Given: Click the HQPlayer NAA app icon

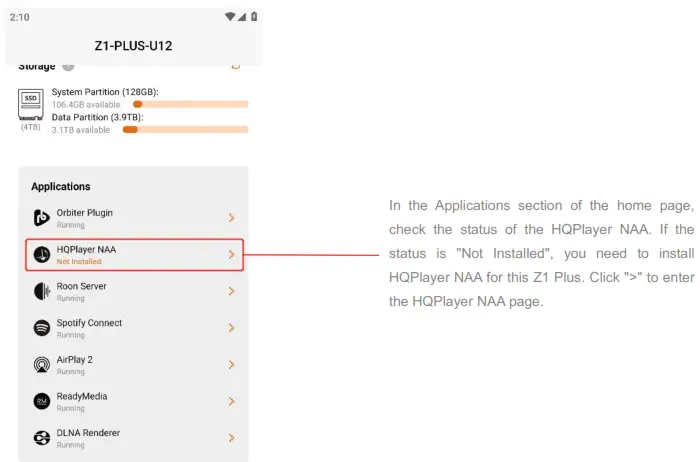Looking at the screenshot, I should 42,254.
